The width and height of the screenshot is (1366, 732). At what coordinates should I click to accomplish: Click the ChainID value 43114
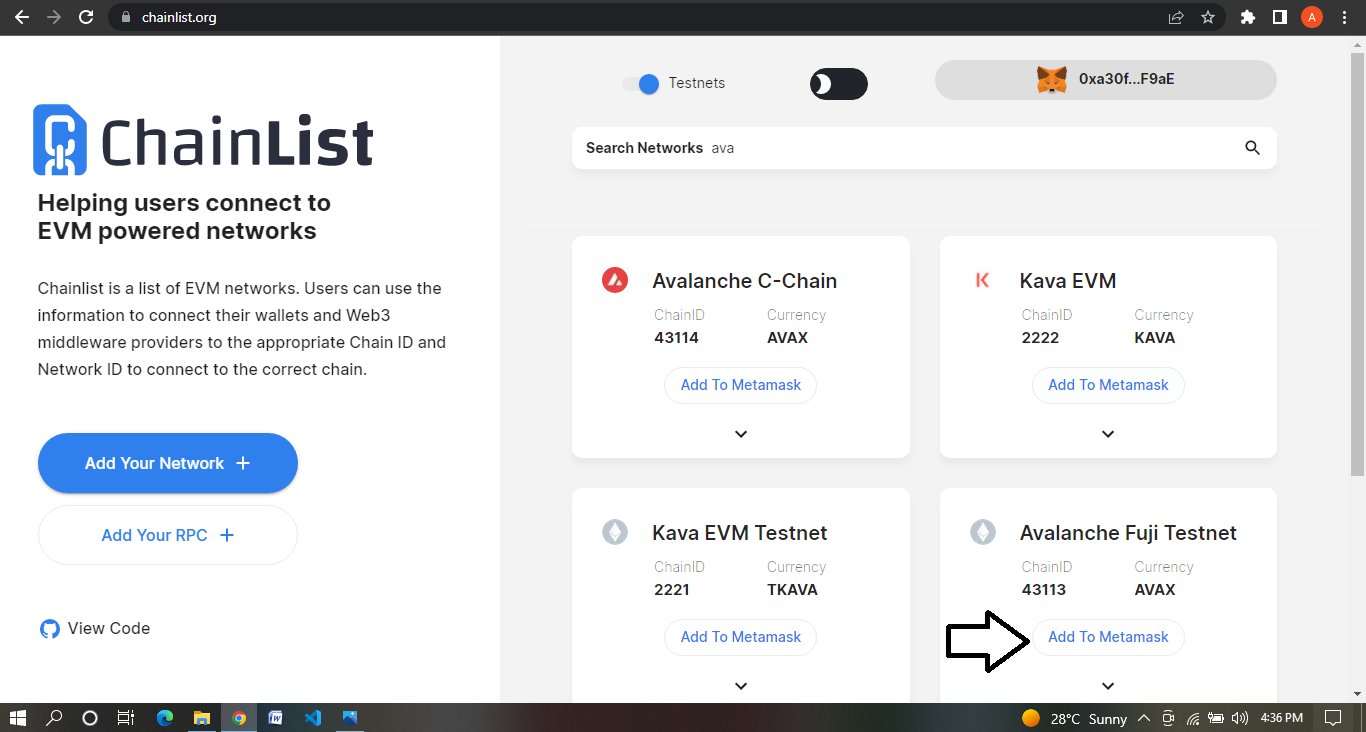point(677,338)
